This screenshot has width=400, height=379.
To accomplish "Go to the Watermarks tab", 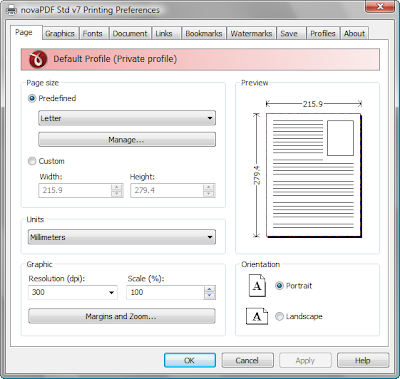I will [251, 33].
